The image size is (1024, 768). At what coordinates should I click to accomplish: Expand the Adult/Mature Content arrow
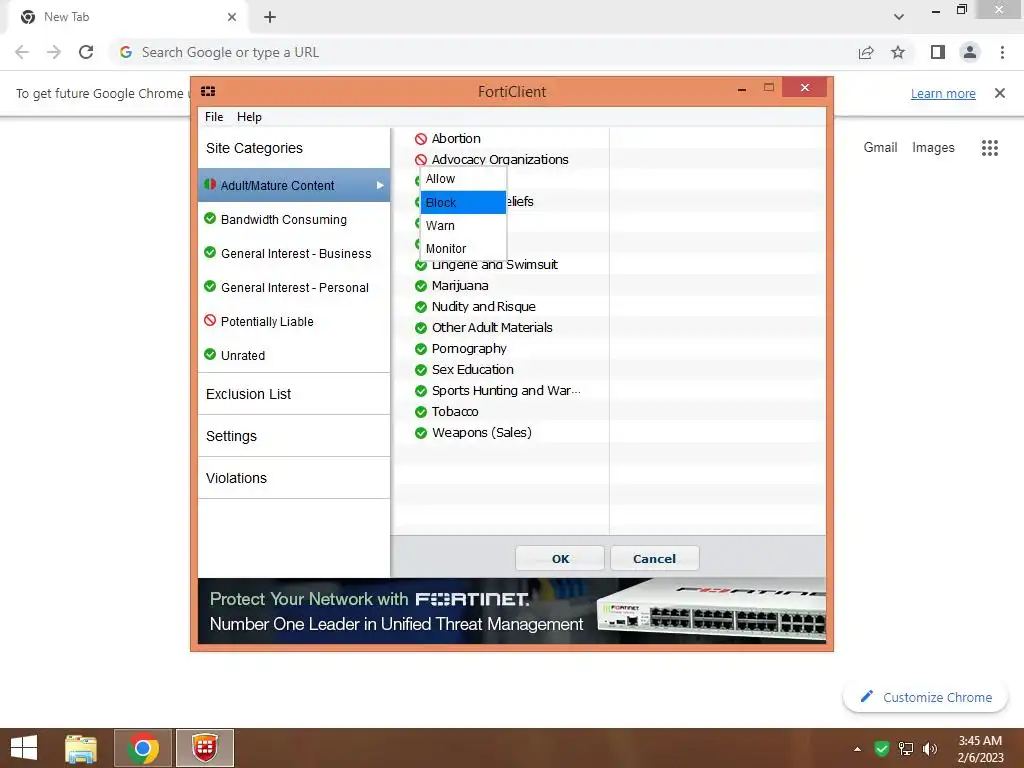tap(379, 185)
